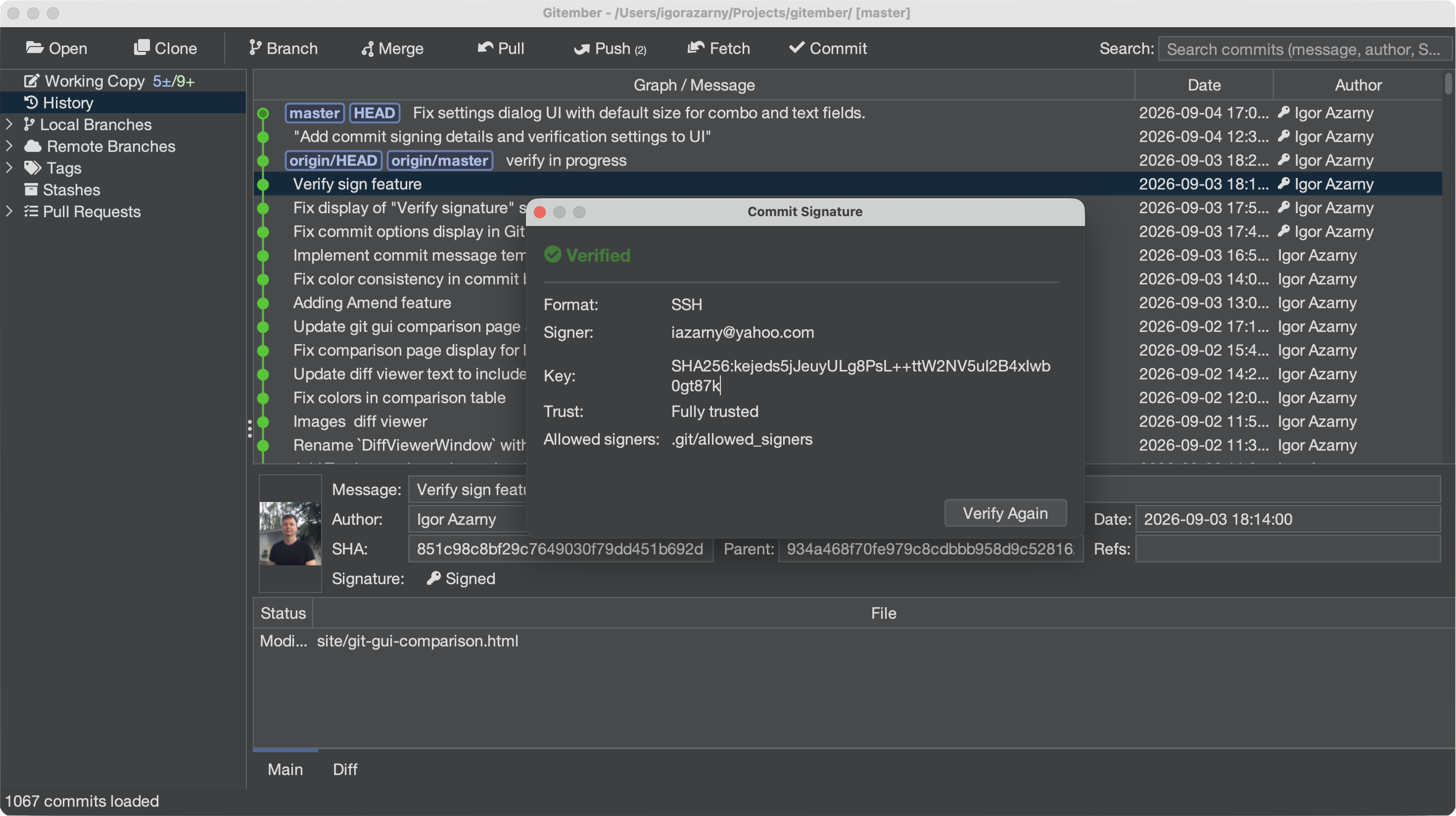Close the Commit Signature dialog
1456x816 pixels.
point(540,212)
